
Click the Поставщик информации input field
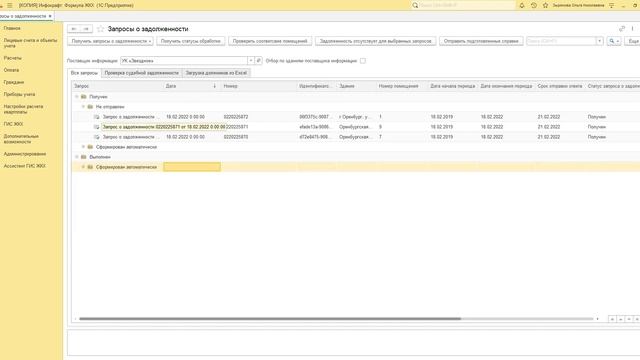tap(184, 60)
